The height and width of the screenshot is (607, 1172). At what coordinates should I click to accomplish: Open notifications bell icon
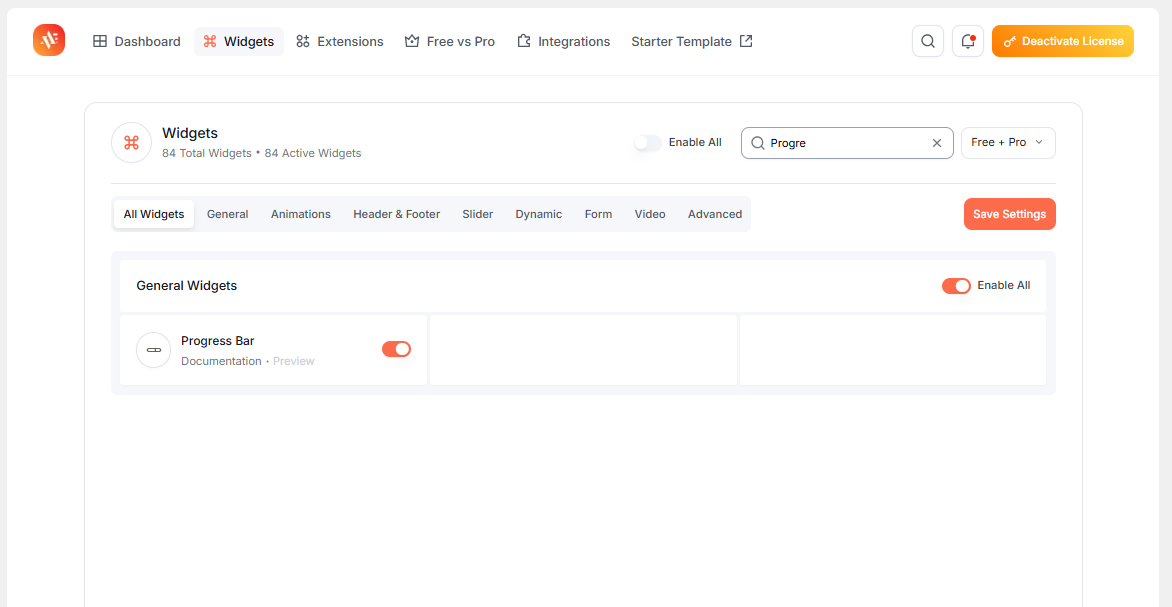click(968, 41)
